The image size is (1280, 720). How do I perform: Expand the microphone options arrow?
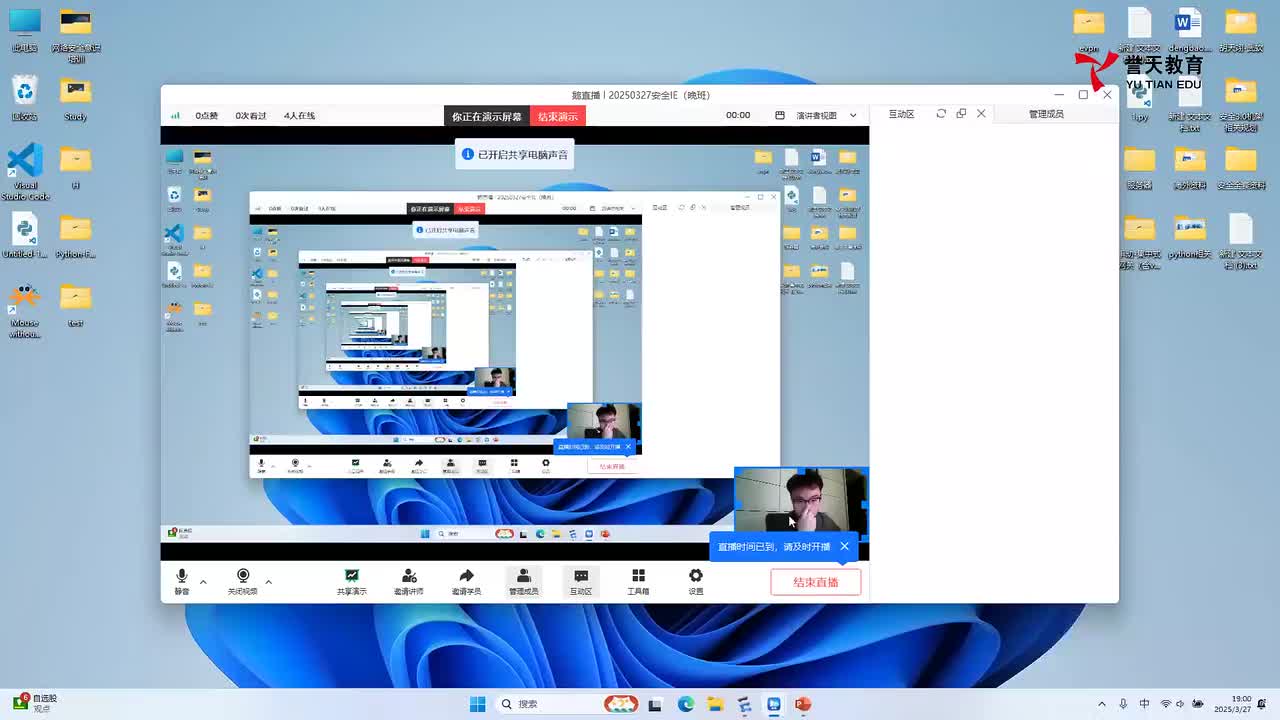click(203, 581)
